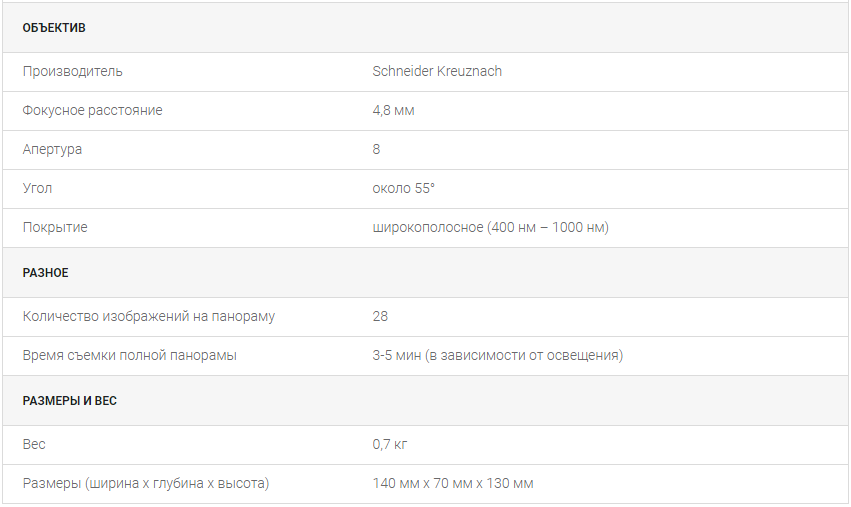Click the около 55° angle value
Screen dimensions: 851x507
click(403, 188)
